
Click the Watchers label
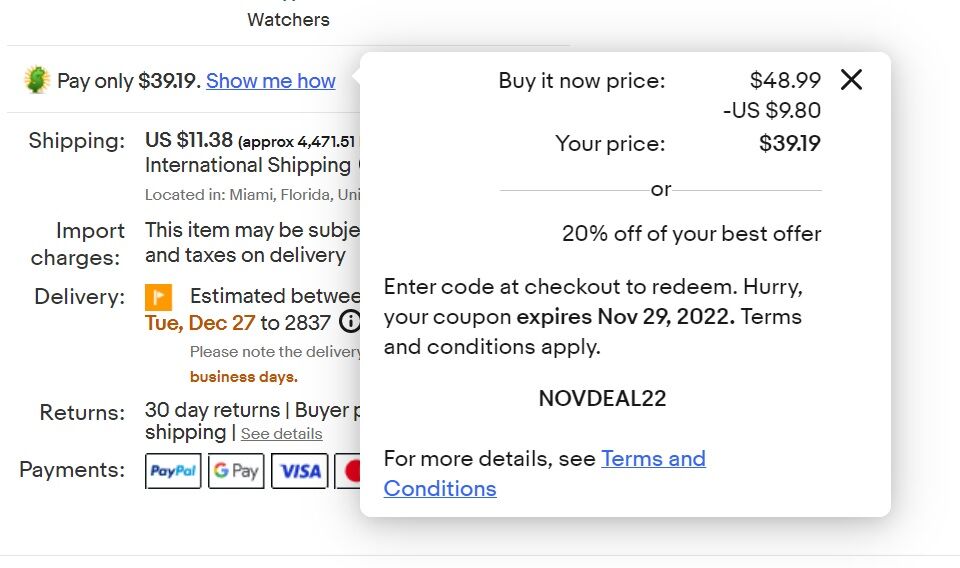288,19
